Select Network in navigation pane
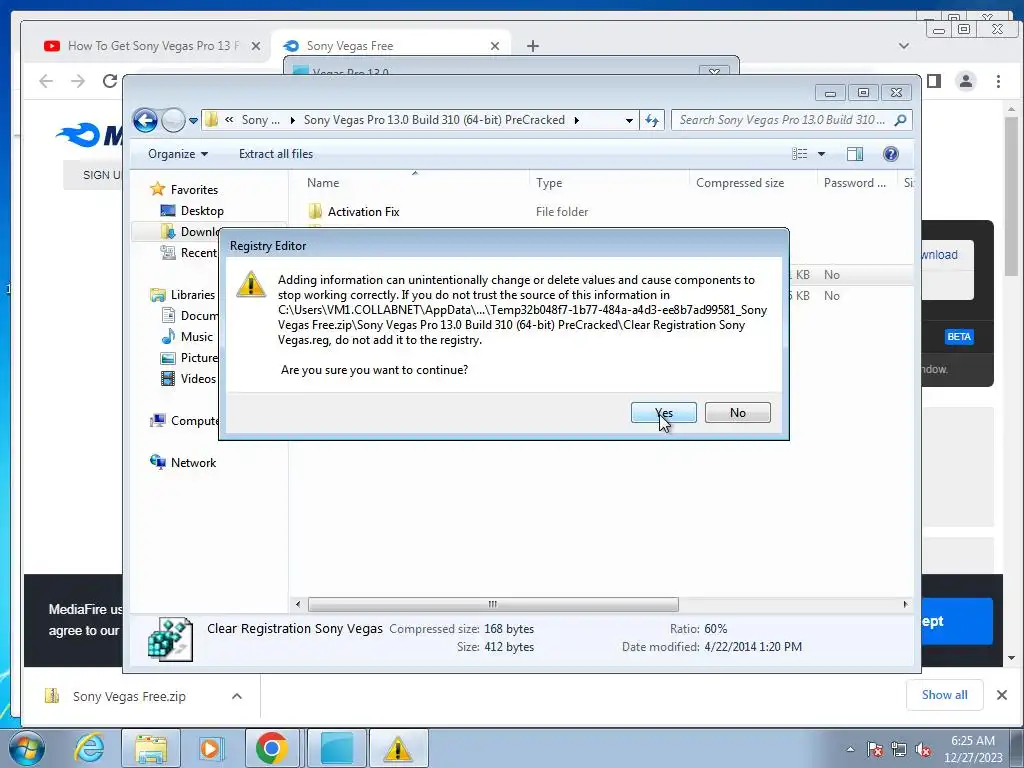 [193, 463]
